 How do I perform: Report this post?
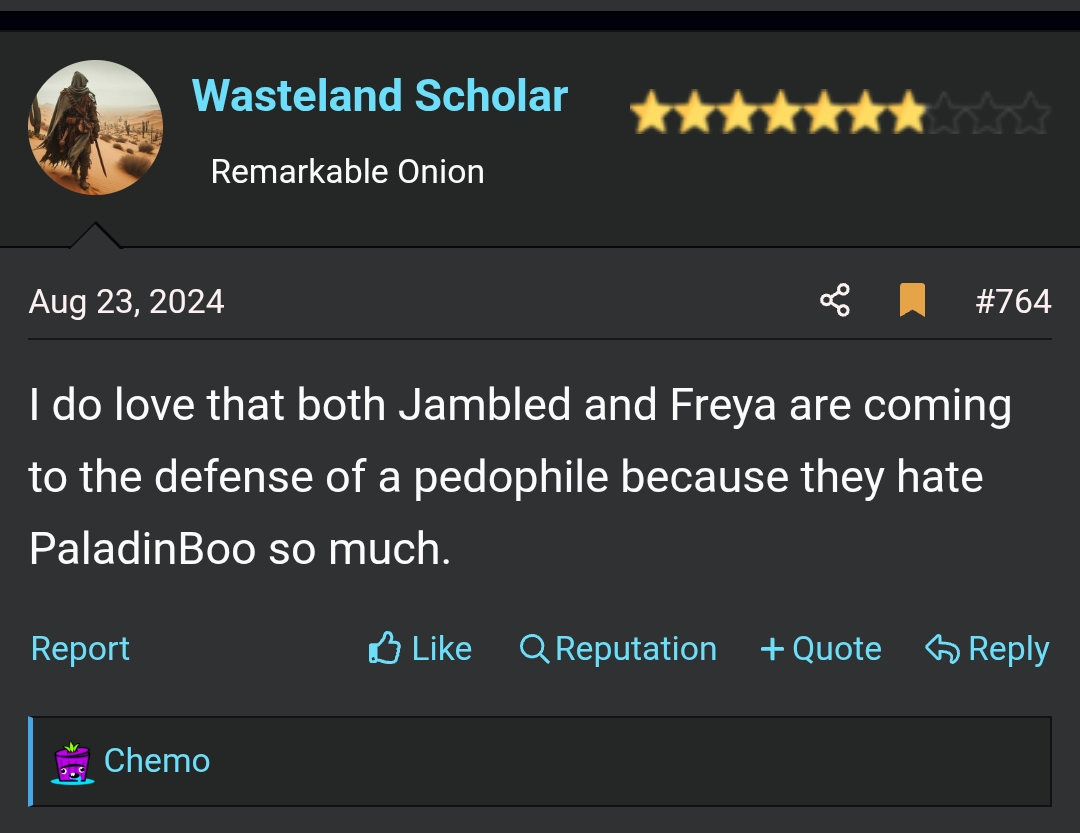coord(81,649)
